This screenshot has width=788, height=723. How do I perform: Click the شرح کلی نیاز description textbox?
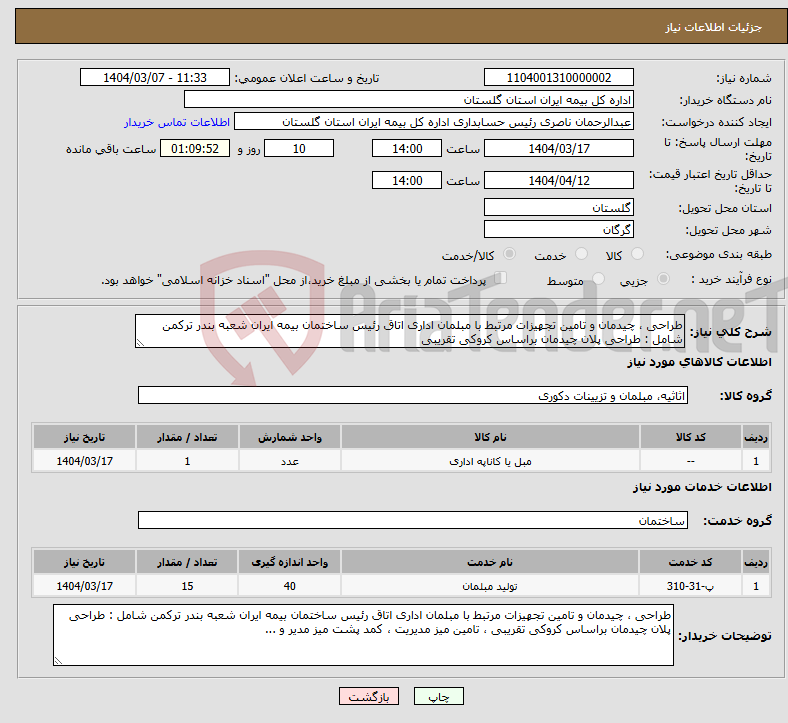410,332
